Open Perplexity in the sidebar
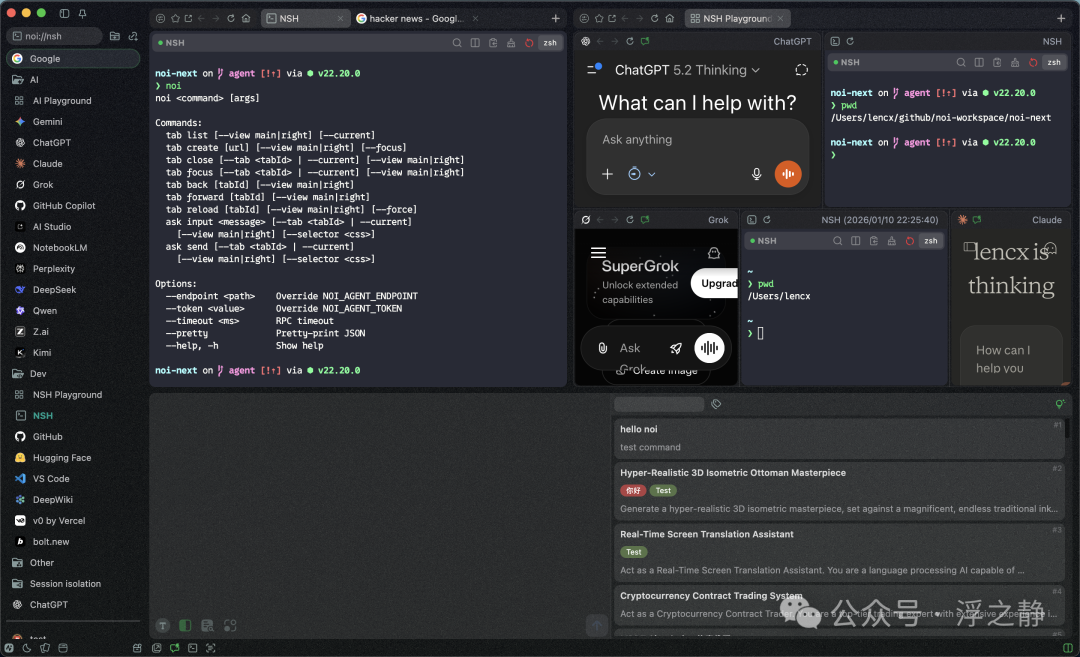 click(53, 268)
